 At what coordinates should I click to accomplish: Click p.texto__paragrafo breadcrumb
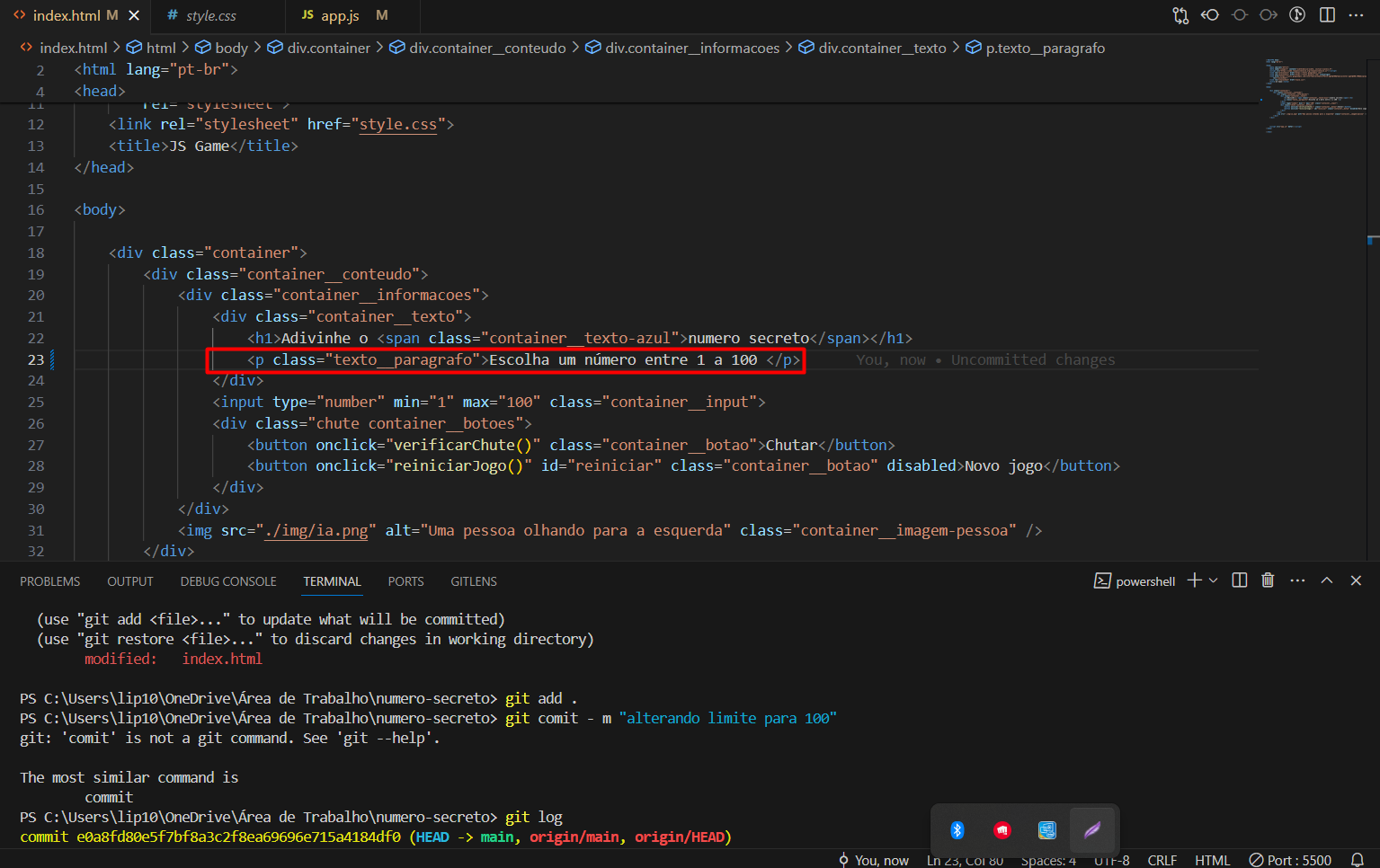click(x=1036, y=48)
